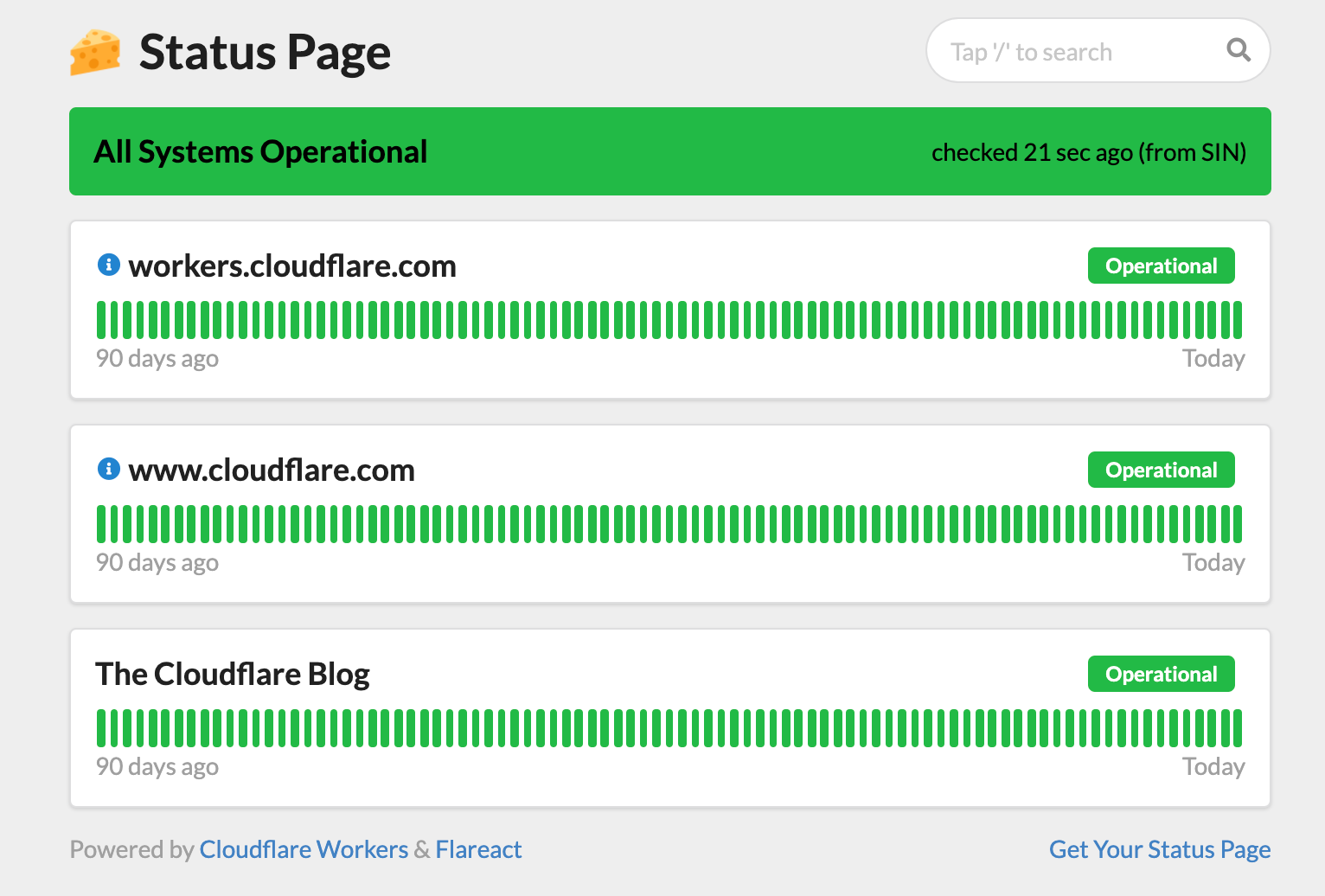Click the "Powered by" footer text
Viewport: 1325px width, 896px height.
tap(131, 849)
